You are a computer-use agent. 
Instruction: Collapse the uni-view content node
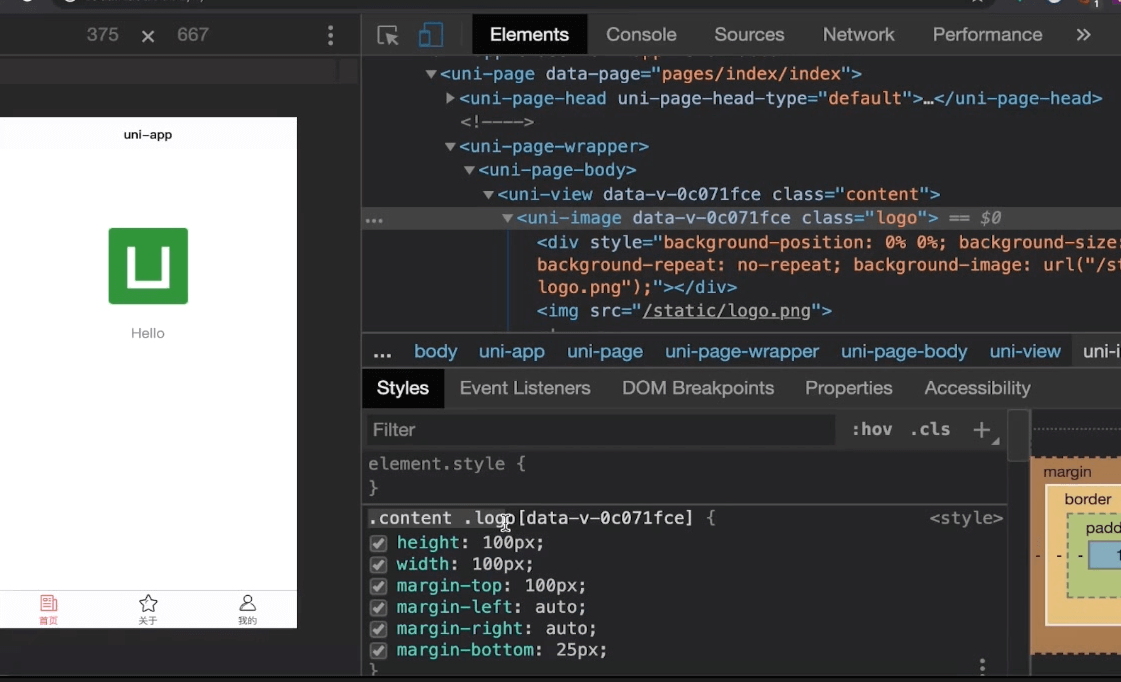click(488, 194)
